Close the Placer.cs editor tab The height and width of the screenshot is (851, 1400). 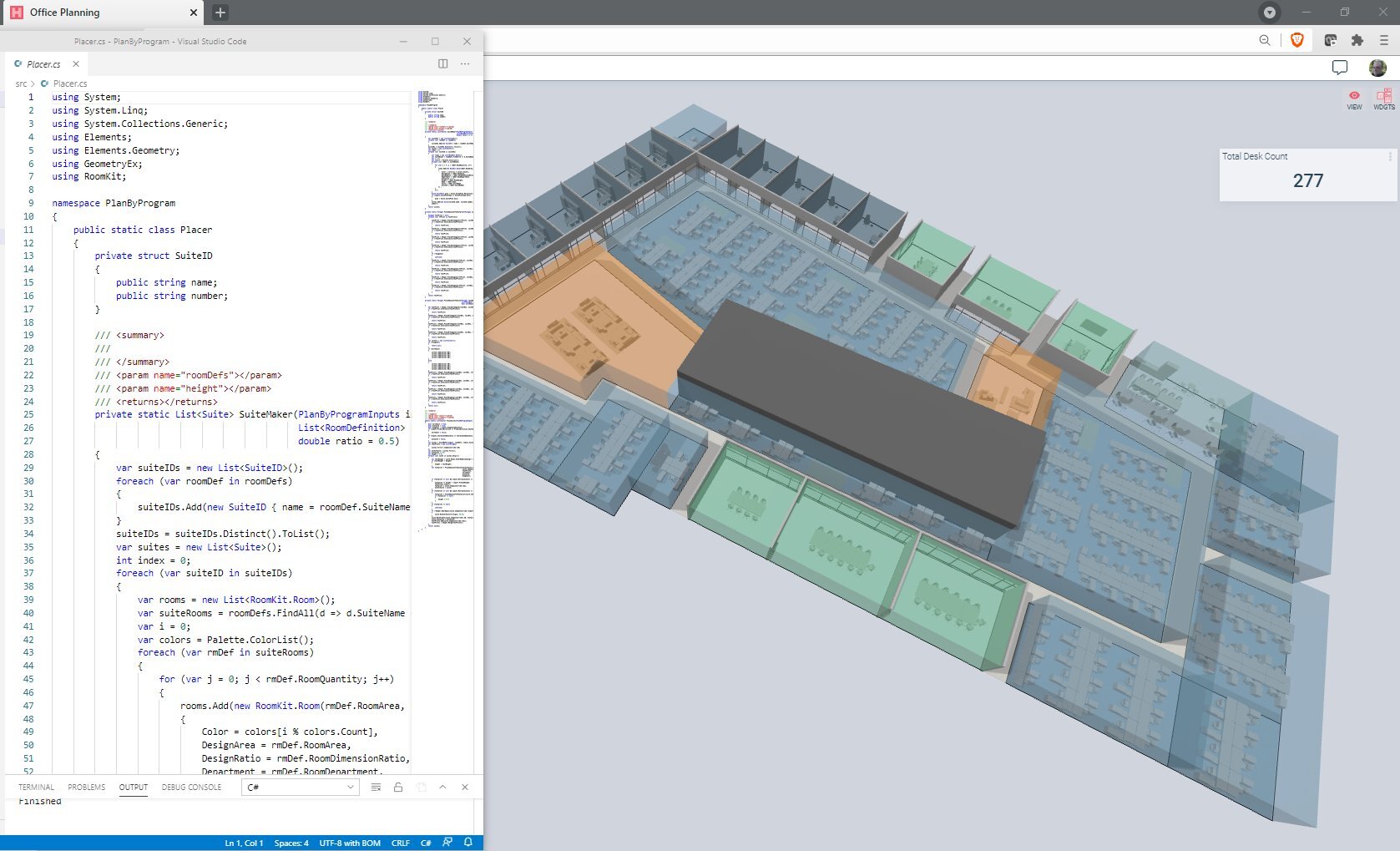(76, 63)
